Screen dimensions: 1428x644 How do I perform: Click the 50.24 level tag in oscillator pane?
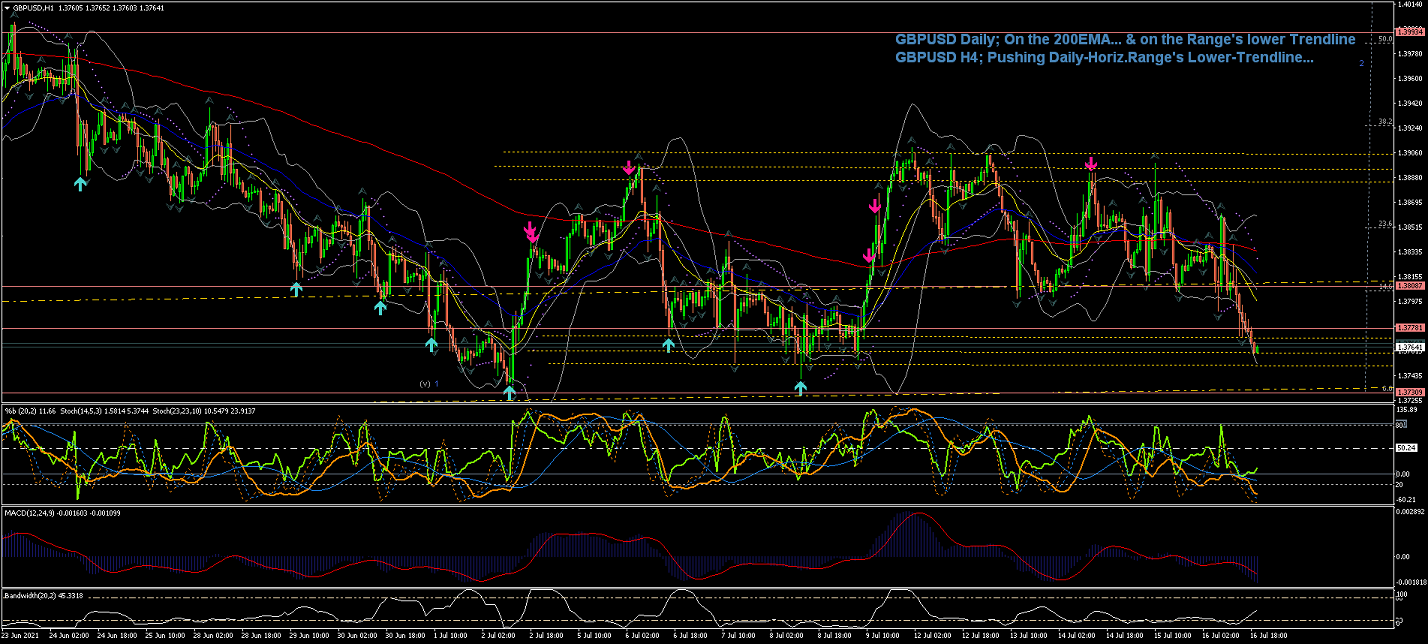pos(1408,448)
